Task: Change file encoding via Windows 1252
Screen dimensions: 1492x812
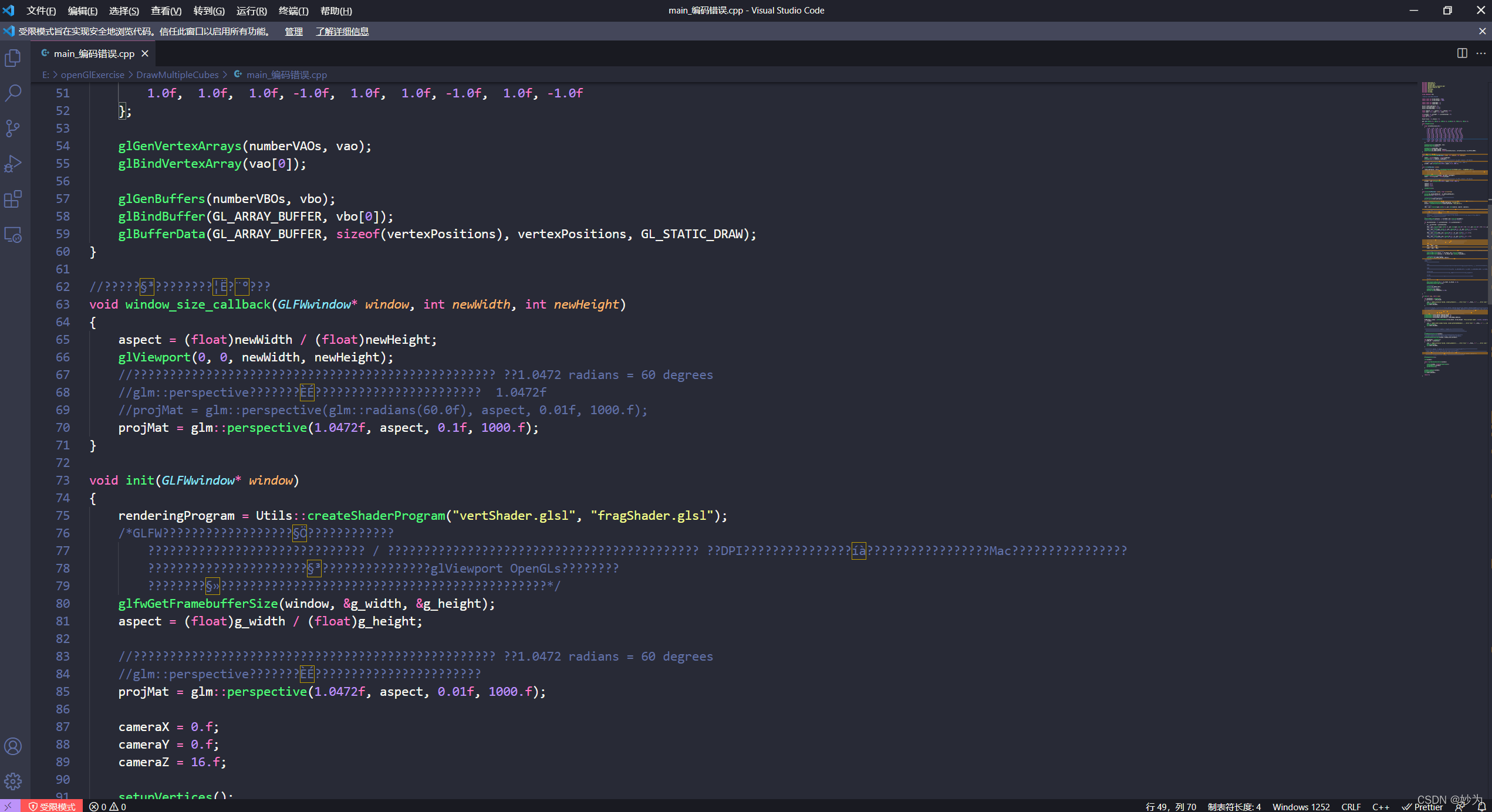Action: (1301, 807)
